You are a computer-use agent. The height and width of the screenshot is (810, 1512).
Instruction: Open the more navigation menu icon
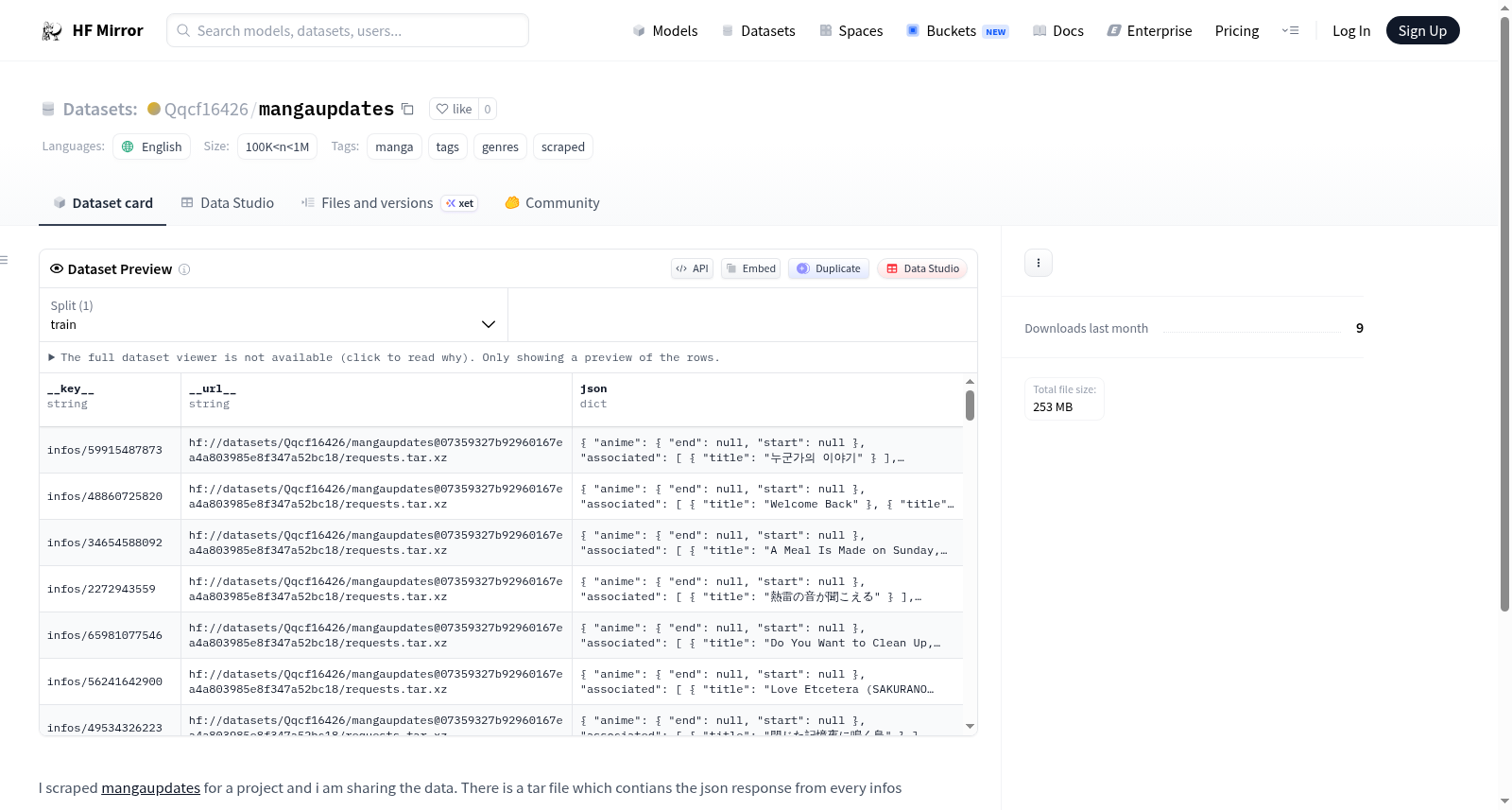(x=1290, y=31)
